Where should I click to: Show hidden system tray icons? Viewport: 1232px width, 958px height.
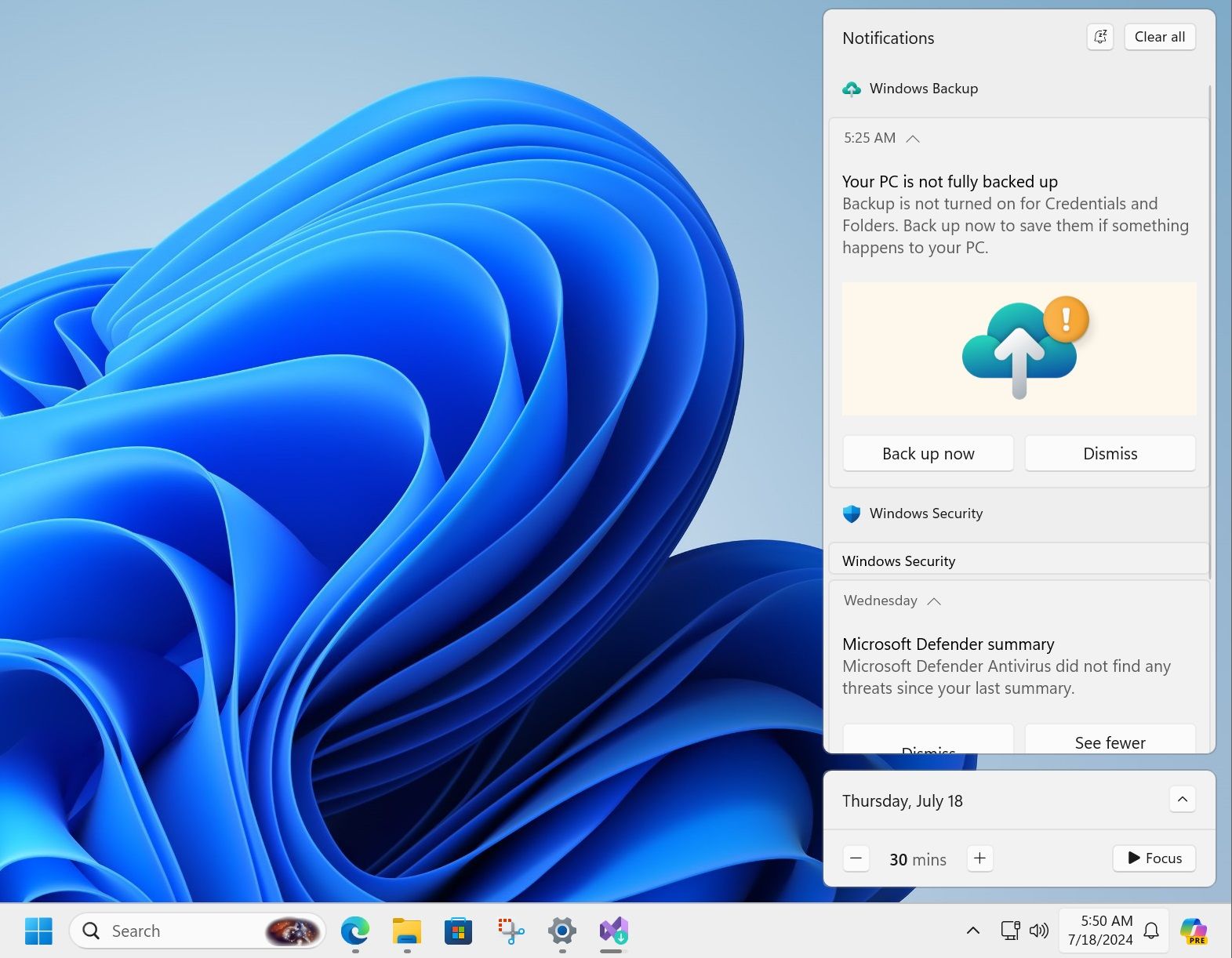(972, 931)
